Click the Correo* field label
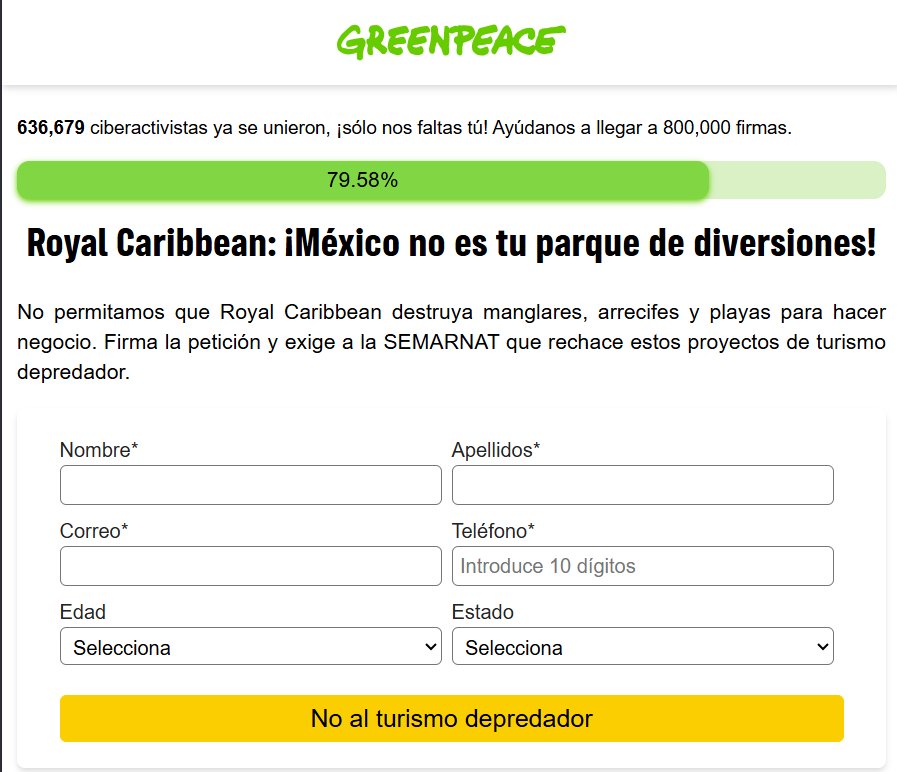The image size is (897, 772). [94, 530]
